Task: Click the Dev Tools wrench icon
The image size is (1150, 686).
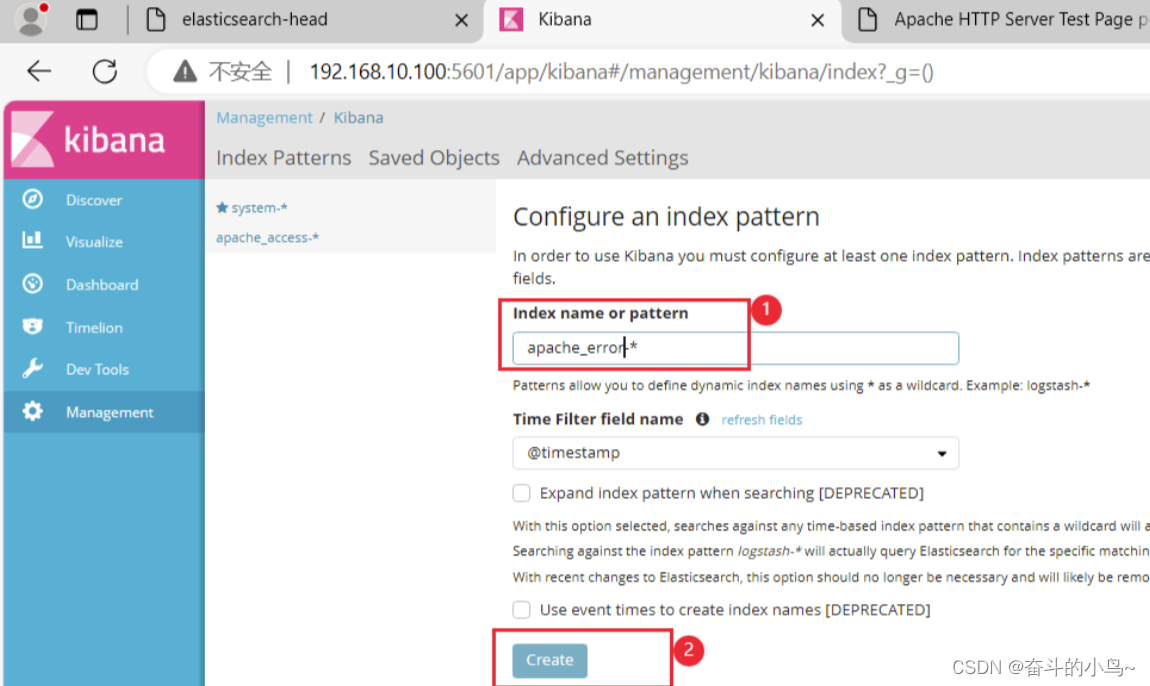Action: pos(32,368)
